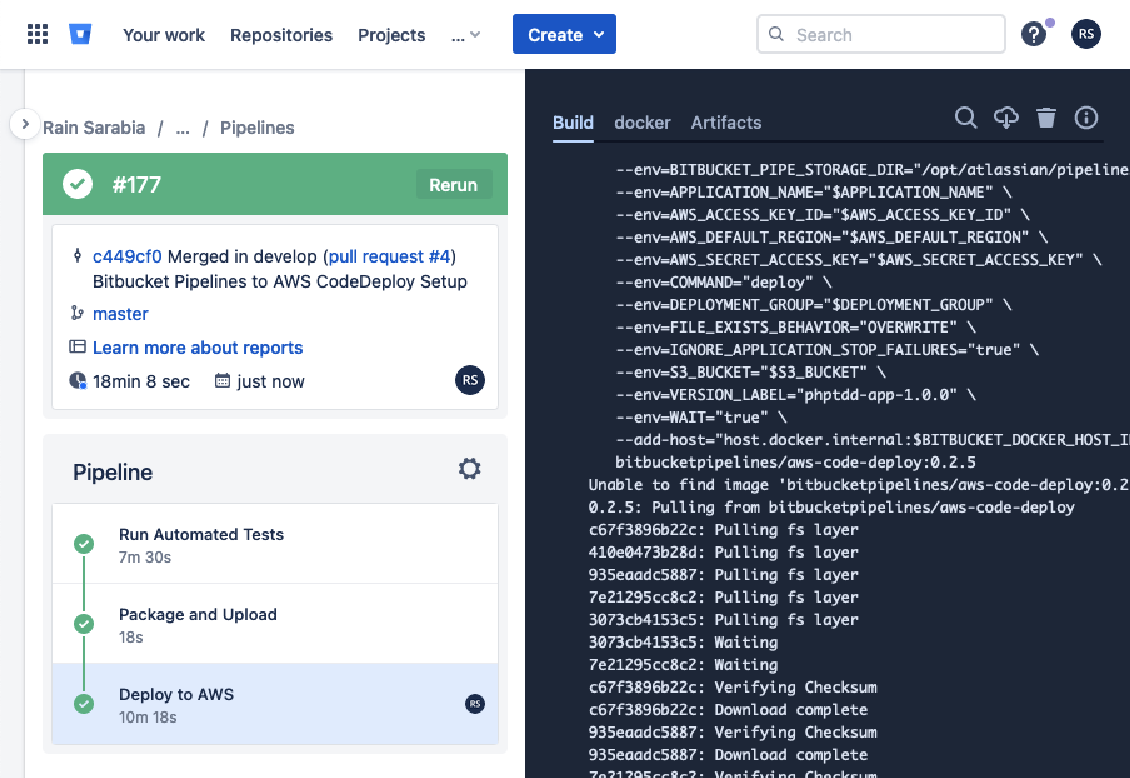1130x778 pixels.
Task: Click the Run Automated Tests status checkmark
Action: [x=84, y=544]
